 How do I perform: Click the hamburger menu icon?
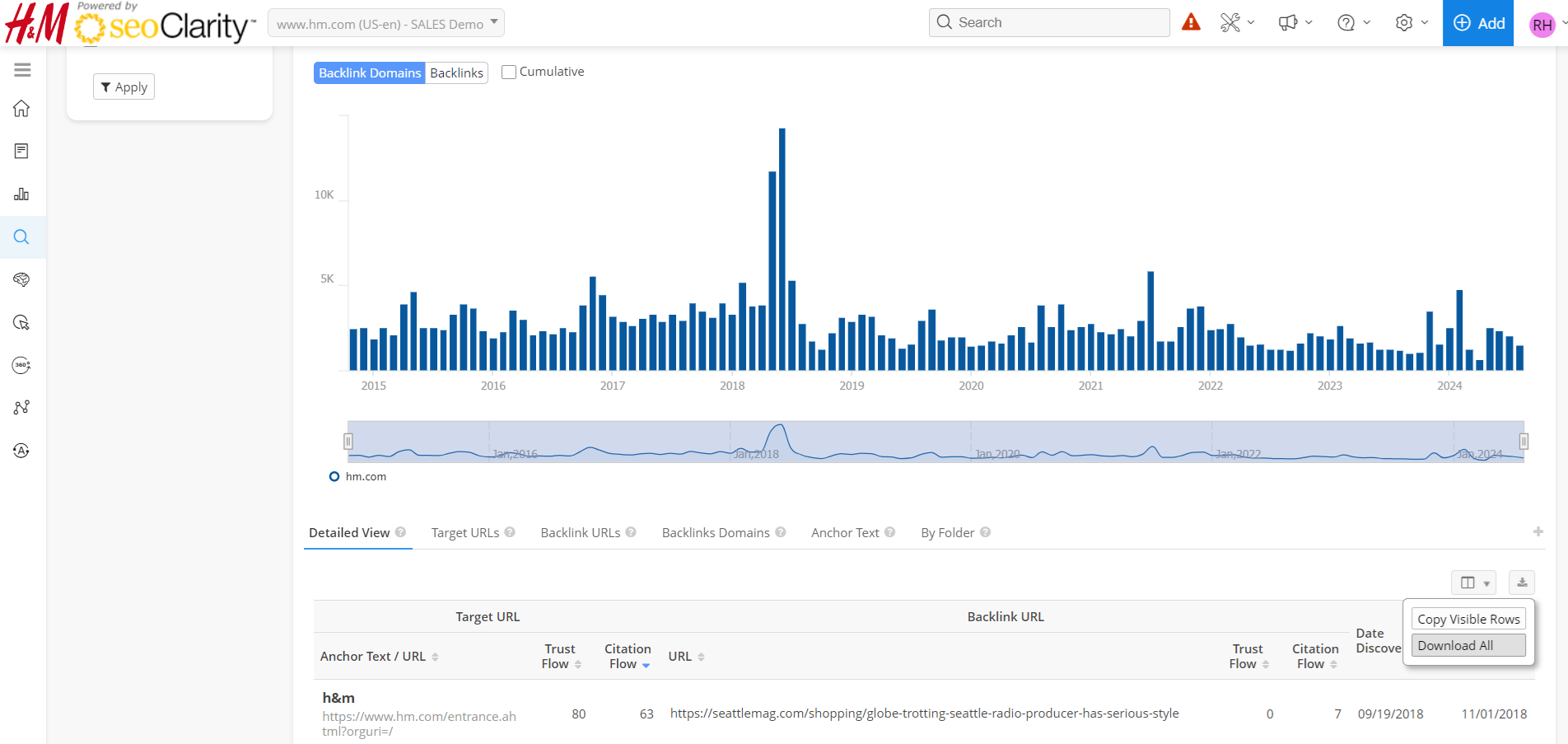tap(22, 70)
